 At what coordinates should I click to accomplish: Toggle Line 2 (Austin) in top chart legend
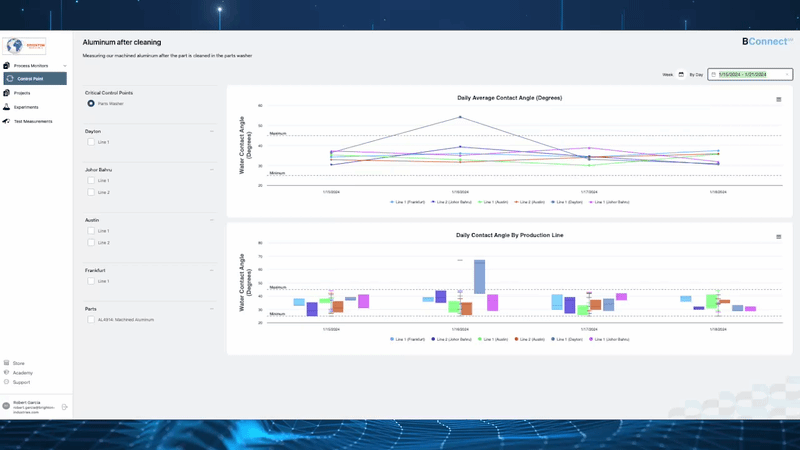coord(530,202)
